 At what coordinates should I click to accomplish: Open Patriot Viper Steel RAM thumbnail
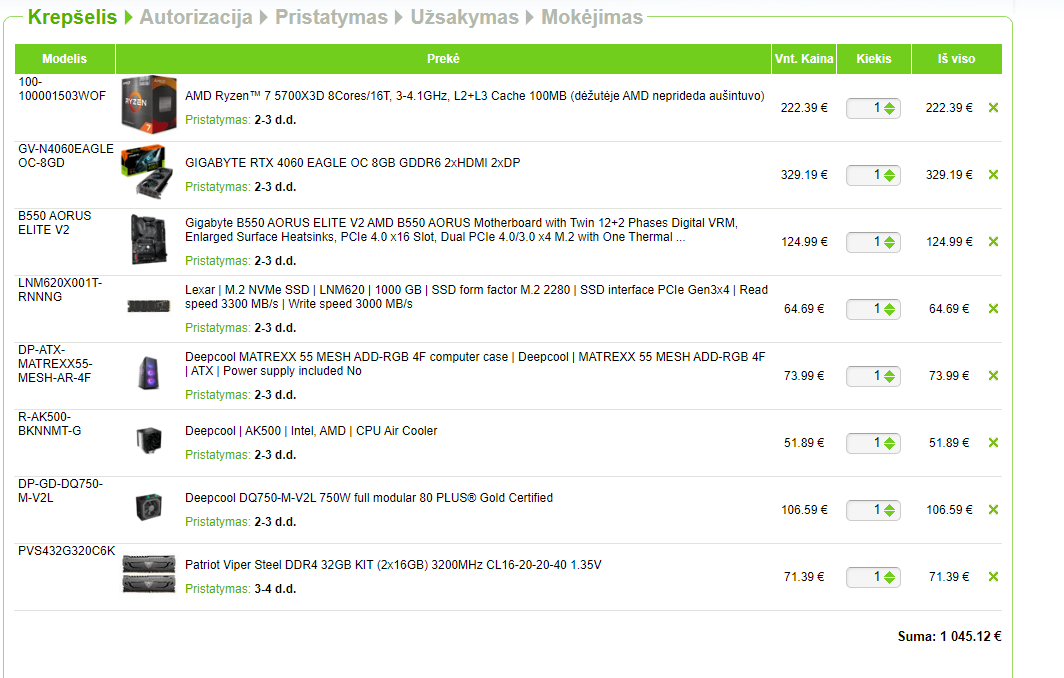pos(149,574)
